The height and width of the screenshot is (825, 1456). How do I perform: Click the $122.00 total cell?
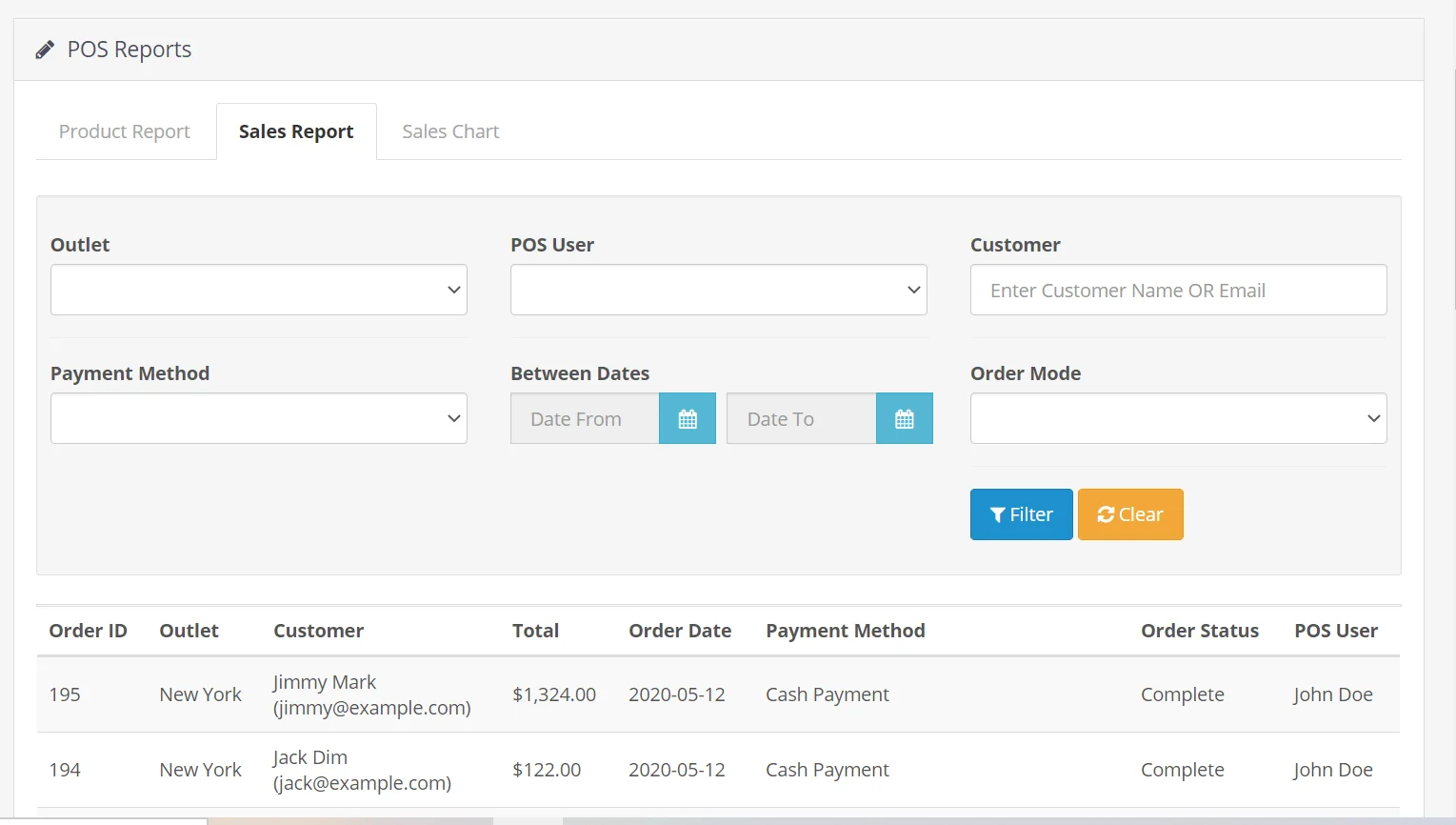point(547,770)
